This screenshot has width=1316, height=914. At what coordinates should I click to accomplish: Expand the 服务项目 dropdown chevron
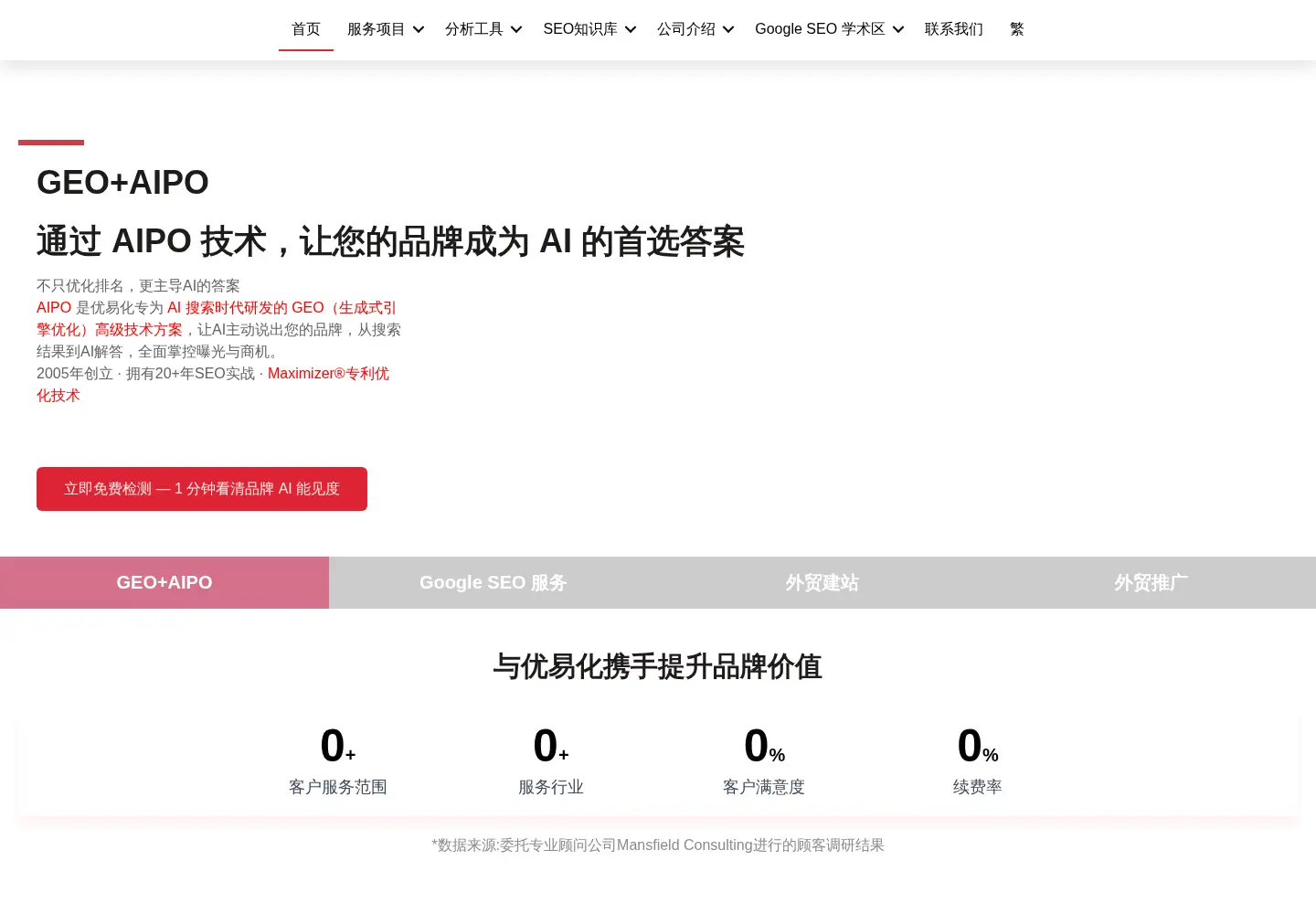[x=419, y=29]
